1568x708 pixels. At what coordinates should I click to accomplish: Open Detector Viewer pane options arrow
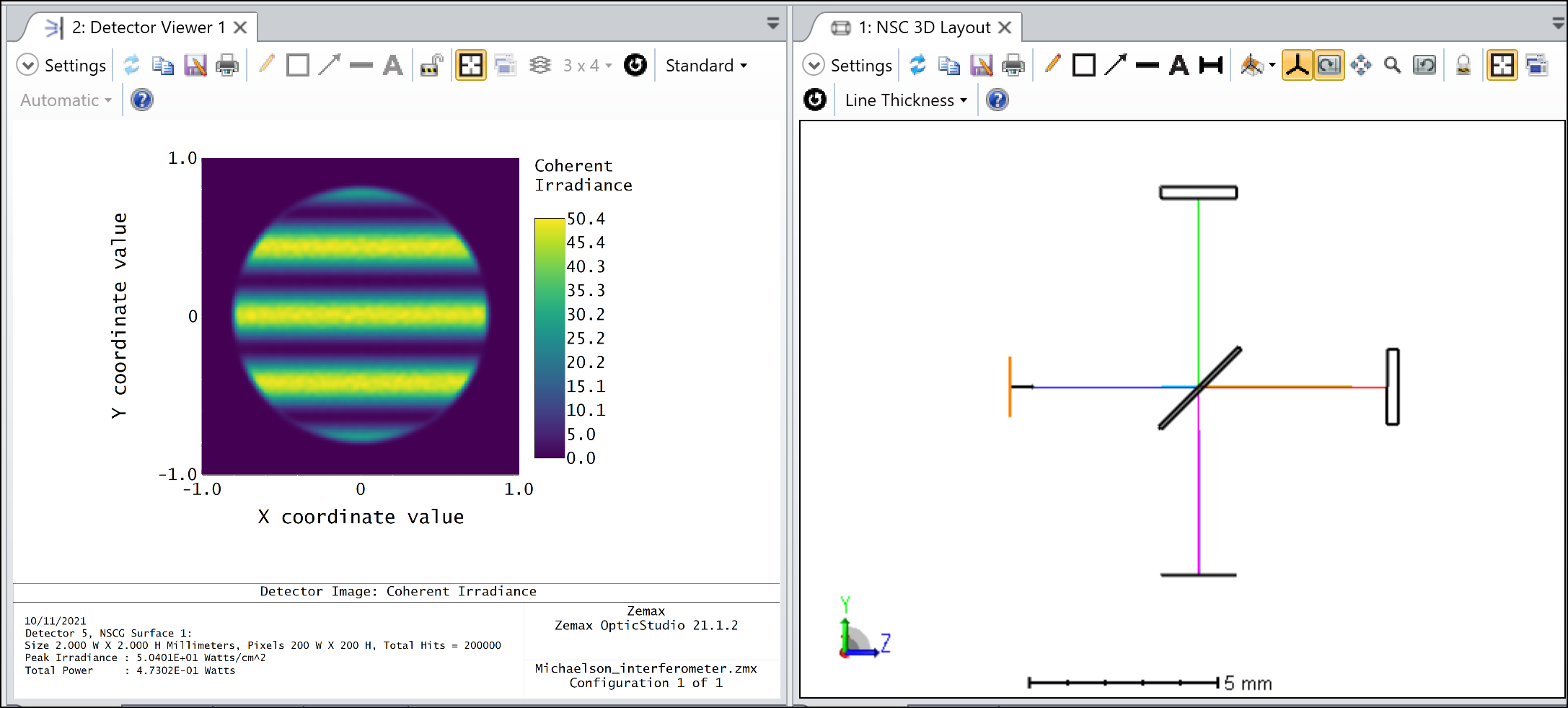tap(772, 23)
